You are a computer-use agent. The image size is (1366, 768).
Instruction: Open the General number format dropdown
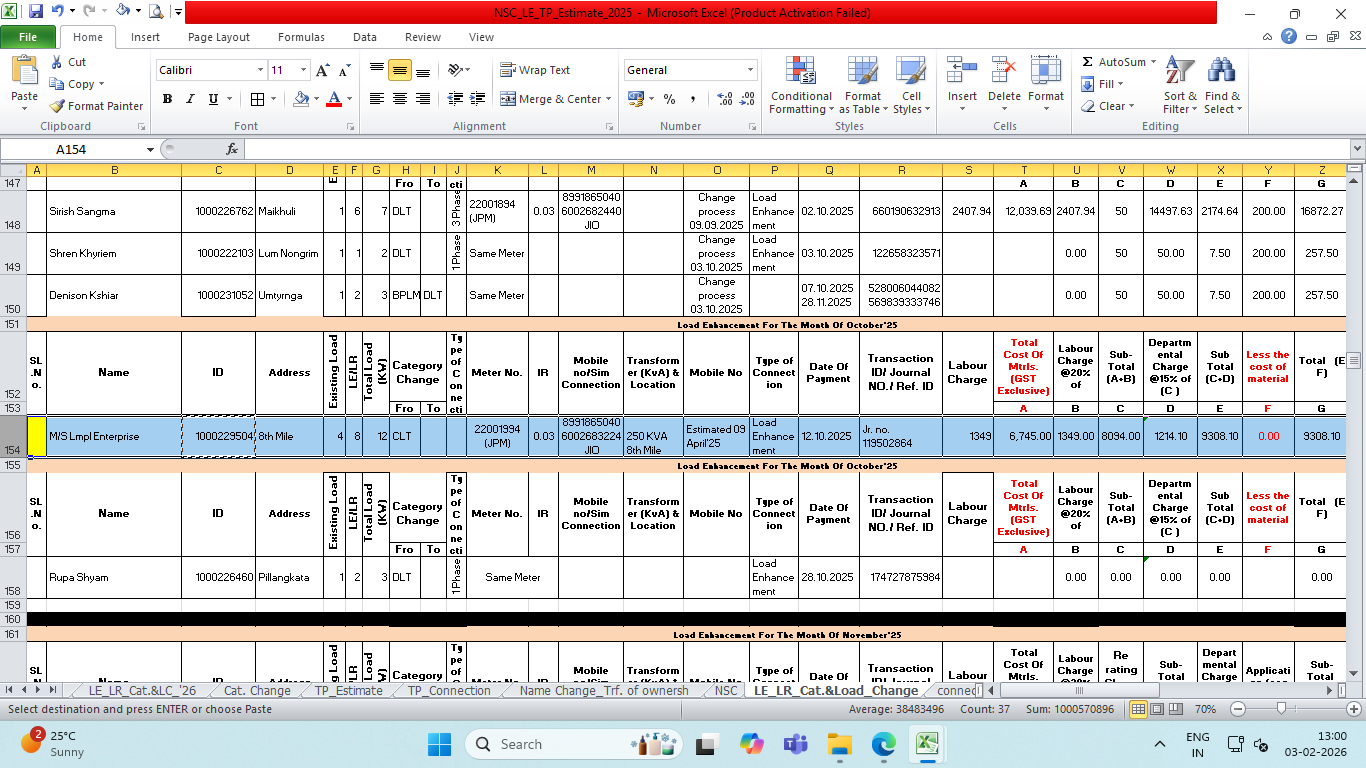point(750,70)
